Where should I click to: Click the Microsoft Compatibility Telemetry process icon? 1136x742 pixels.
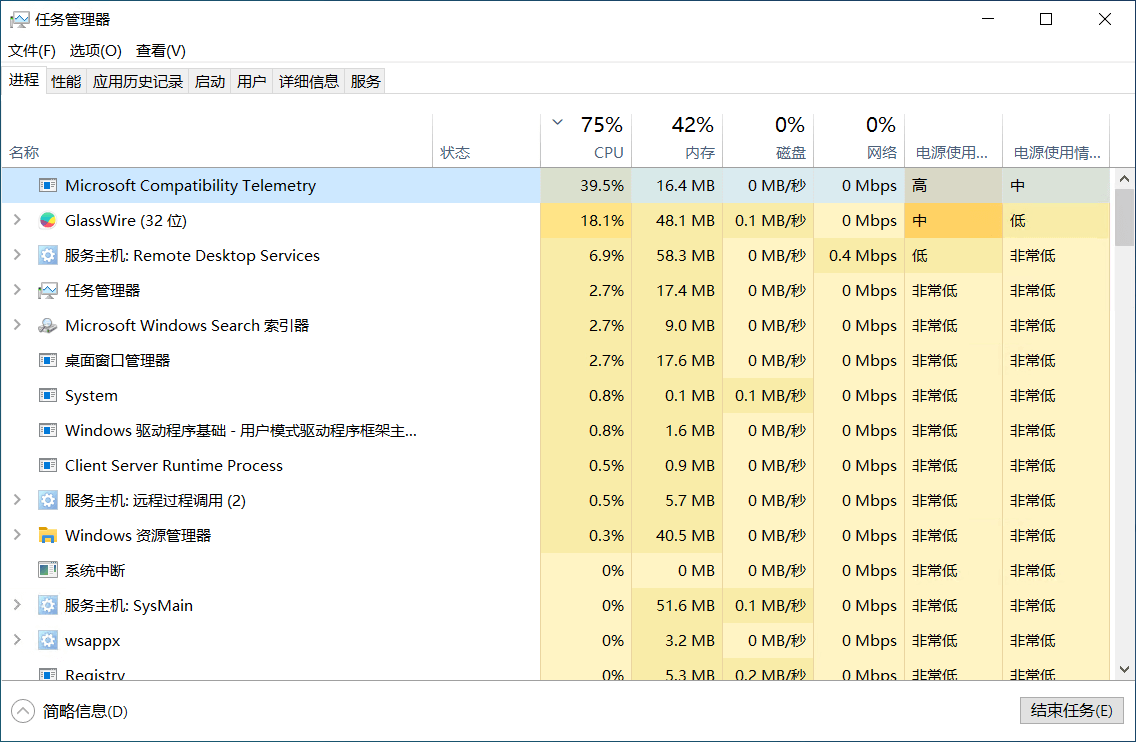(x=48, y=186)
